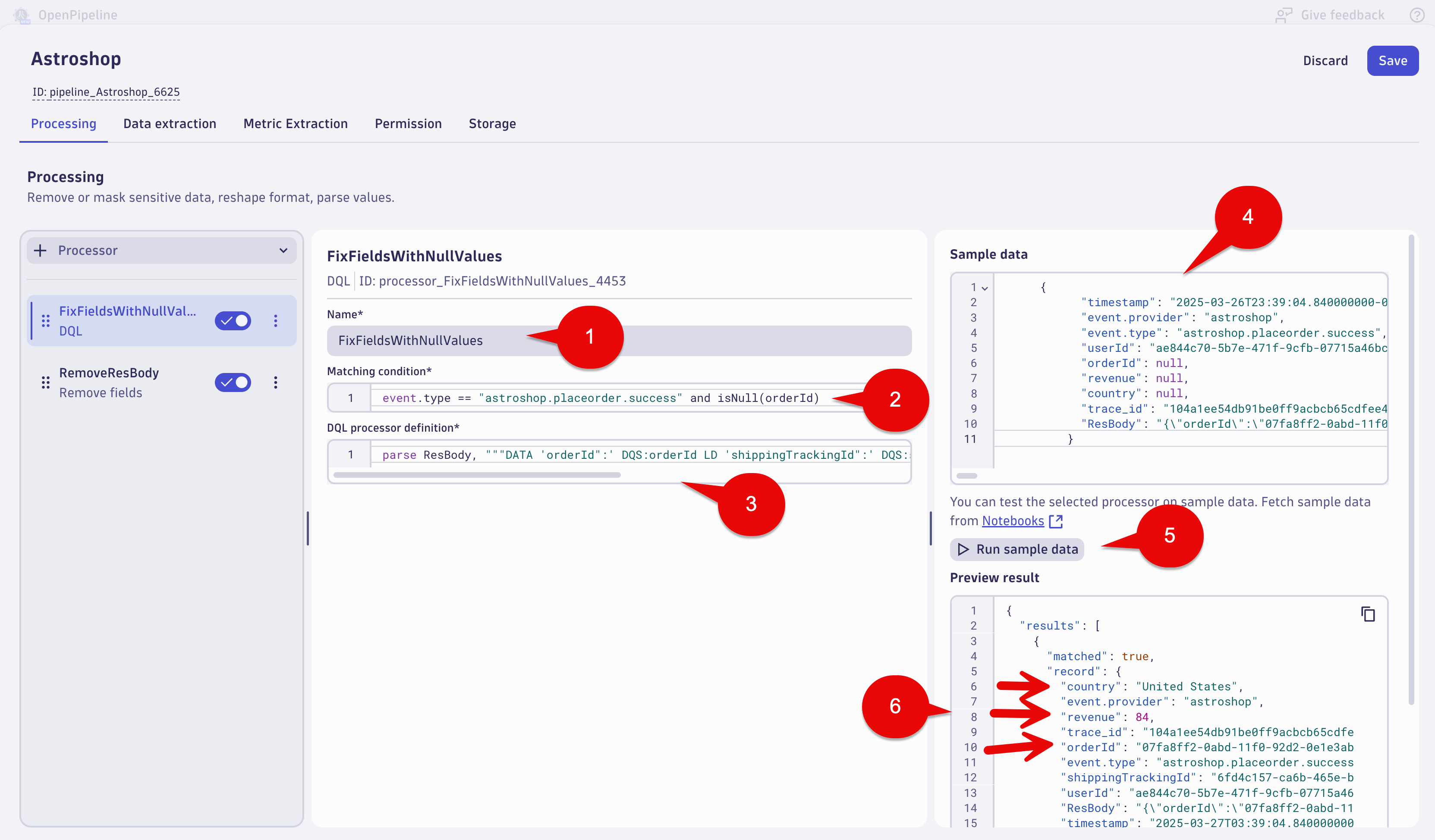Switch to the Processing tab
1435x840 pixels.
pos(63,123)
